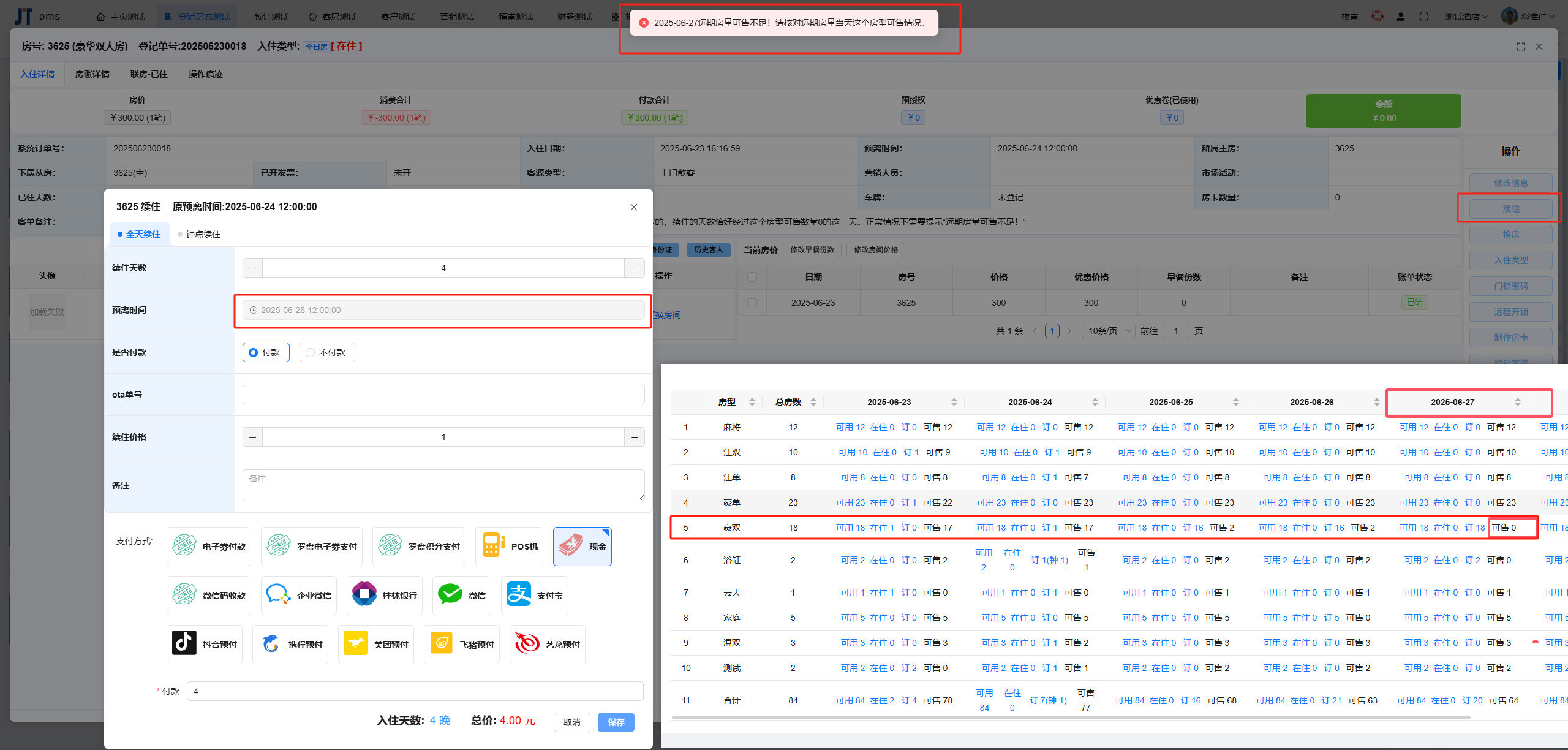The width and height of the screenshot is (1568, 750).
Task: Open the 10条/页 page size dropdown
Action: click(1108, 331)
